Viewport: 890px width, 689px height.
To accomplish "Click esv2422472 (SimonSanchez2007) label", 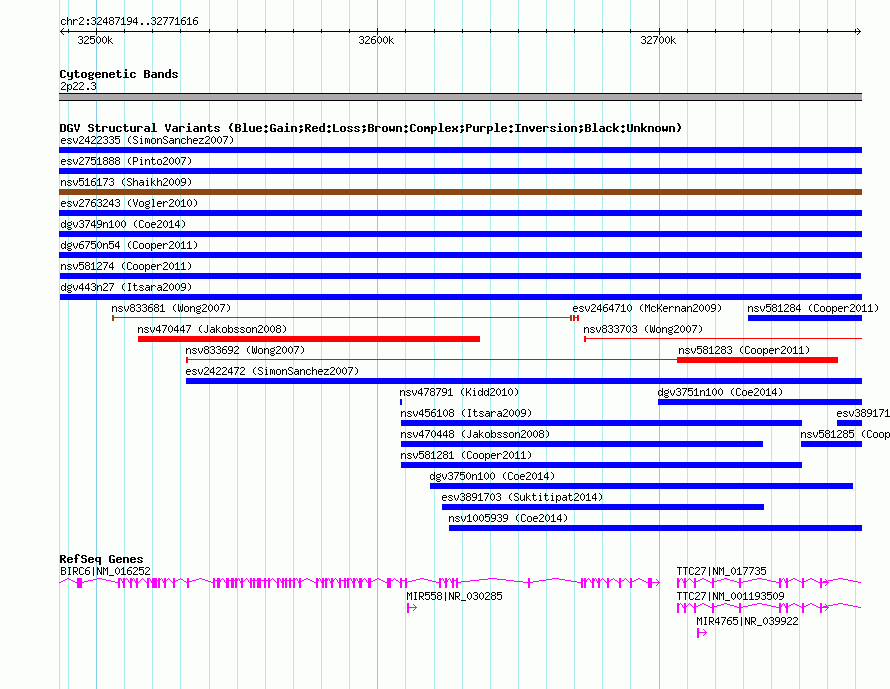I will pyautogui.click(x=272, y=371).
